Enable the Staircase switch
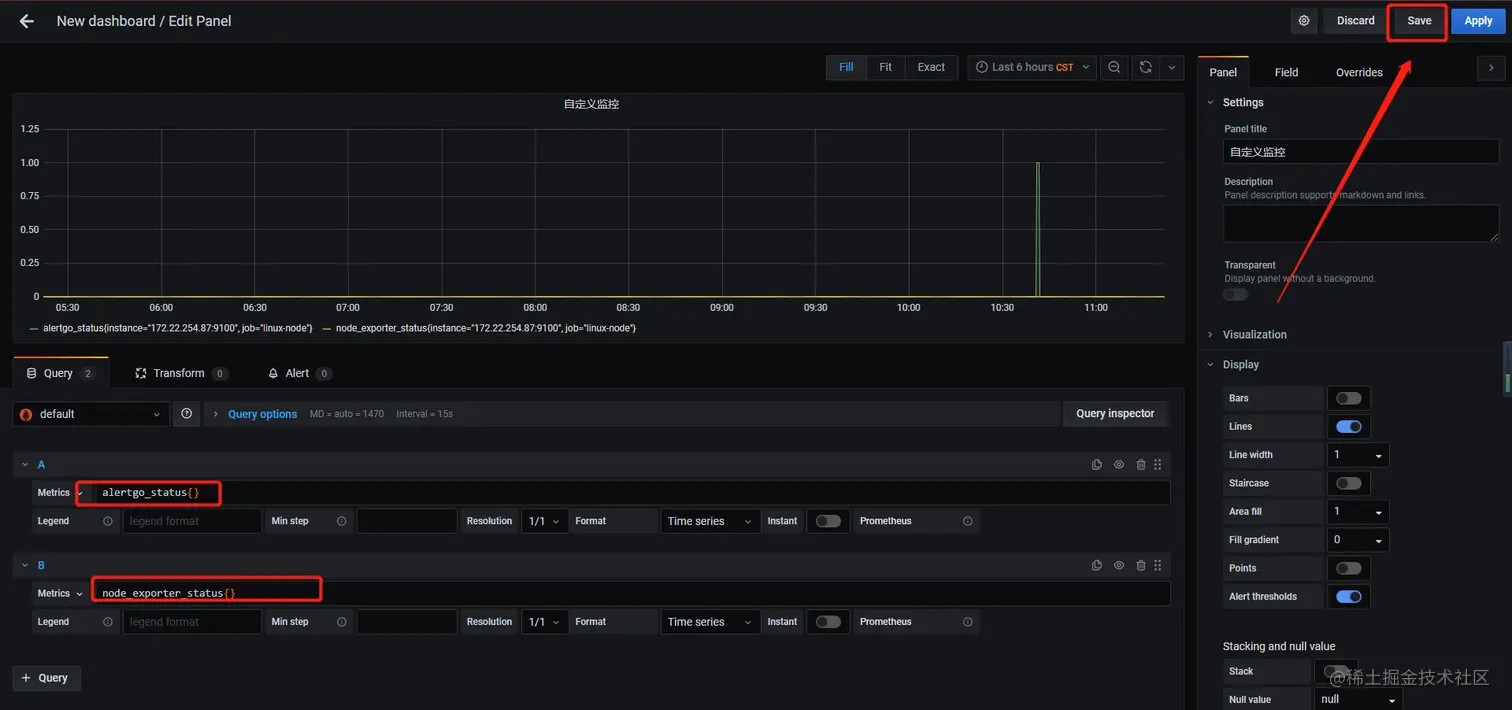1512x710 pixels. (1349, 483)
